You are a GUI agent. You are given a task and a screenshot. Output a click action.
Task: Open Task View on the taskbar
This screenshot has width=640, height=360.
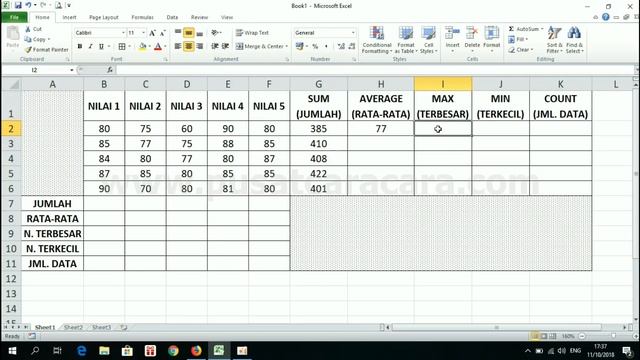click(x=57, y=351)
